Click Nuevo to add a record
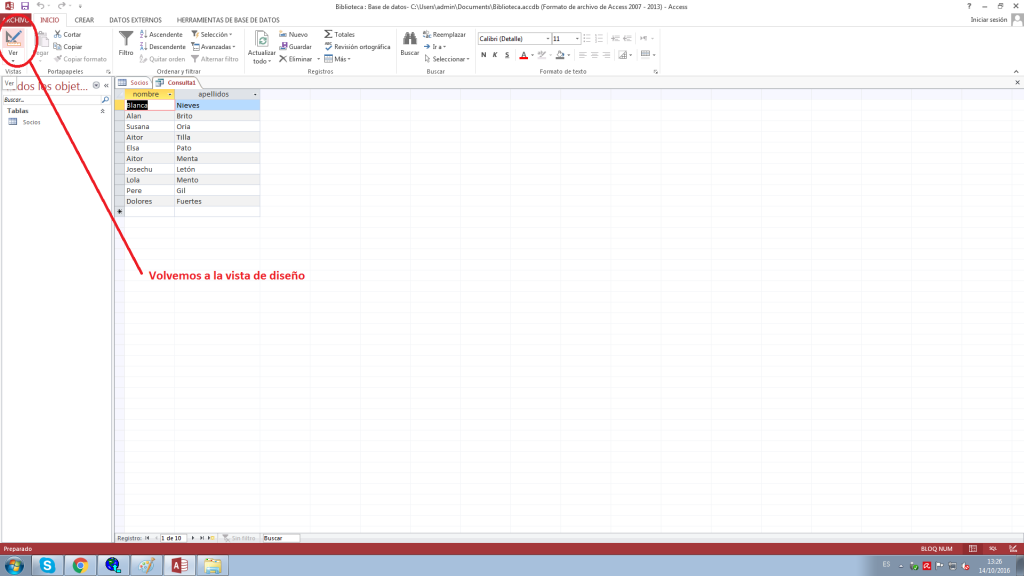 (x=293, y=34)
